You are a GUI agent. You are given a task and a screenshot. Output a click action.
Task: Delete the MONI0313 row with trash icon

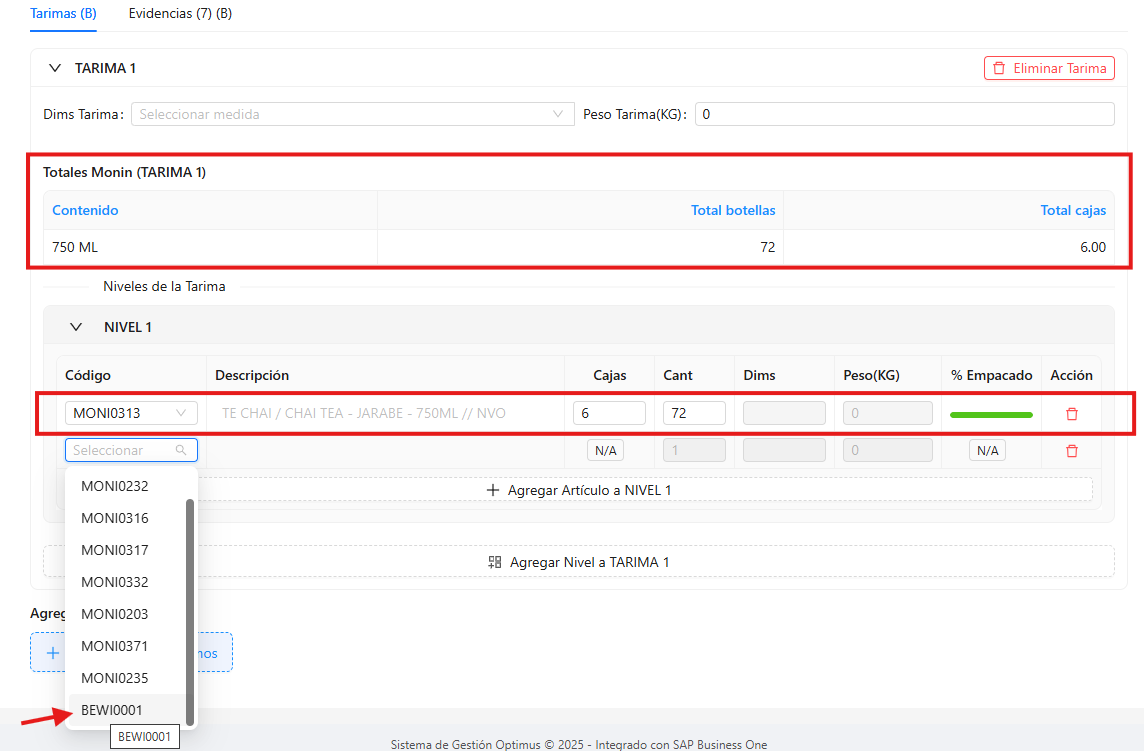point(1072,414)
